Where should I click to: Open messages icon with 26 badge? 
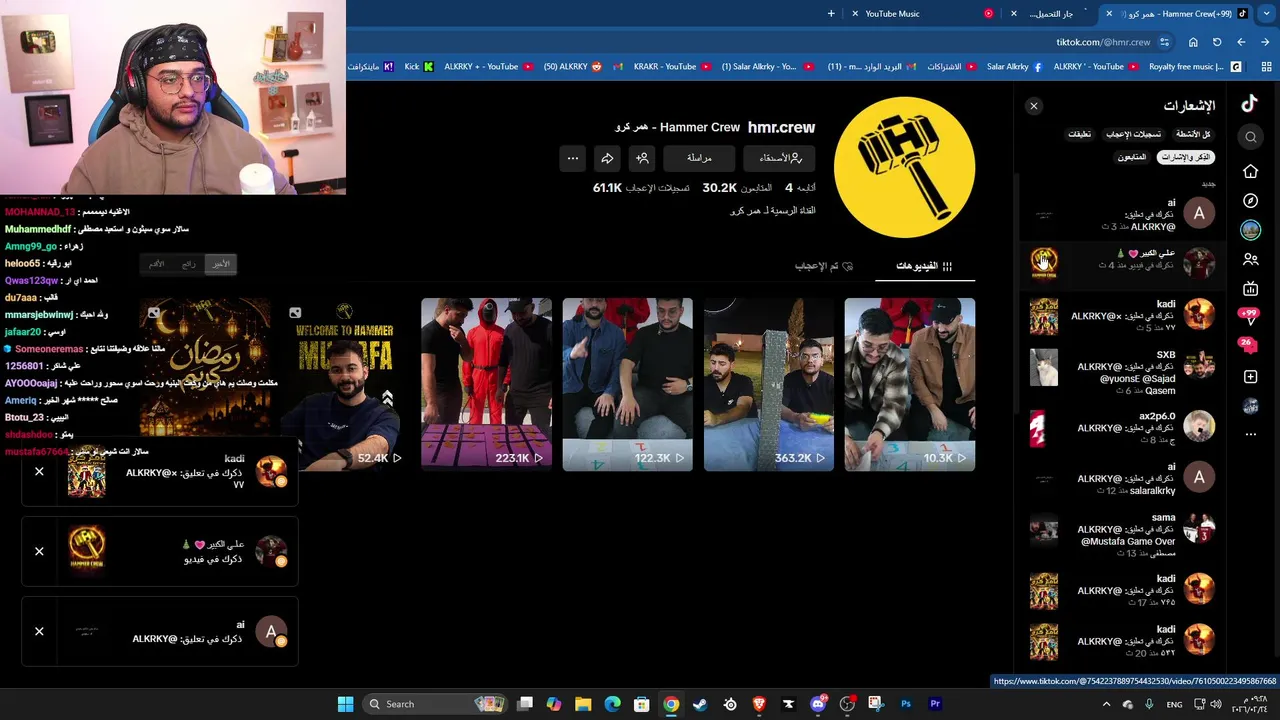tap(1249, 346)
